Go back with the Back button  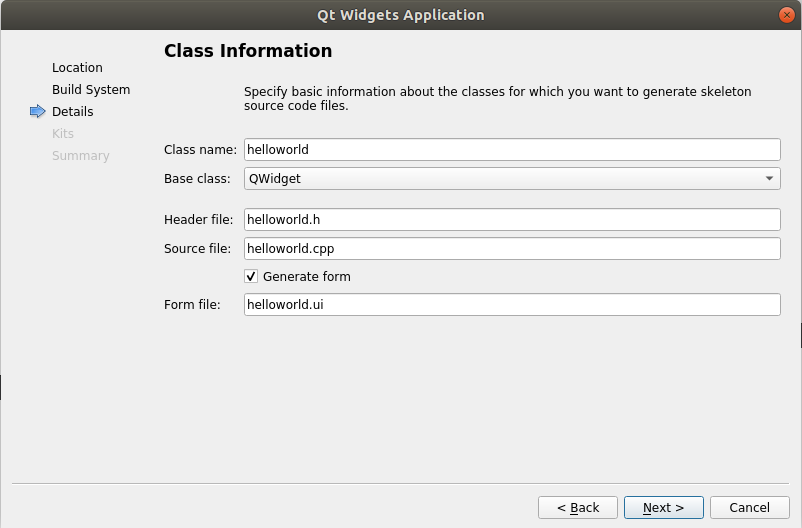578,508
